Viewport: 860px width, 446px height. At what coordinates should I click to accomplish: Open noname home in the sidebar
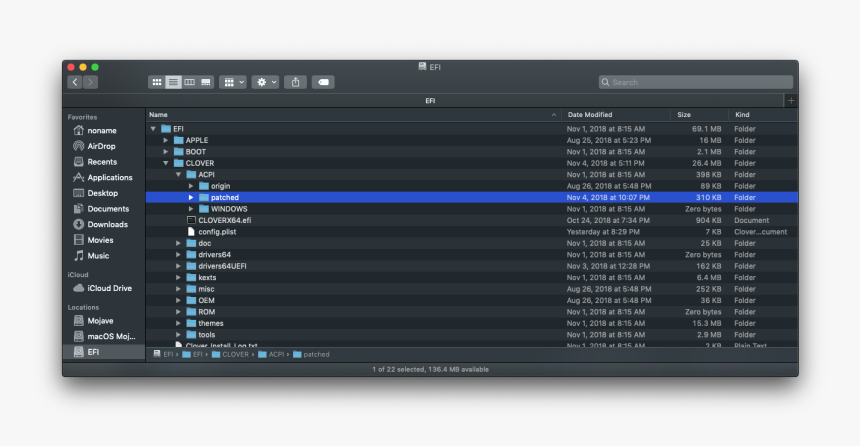104,131
